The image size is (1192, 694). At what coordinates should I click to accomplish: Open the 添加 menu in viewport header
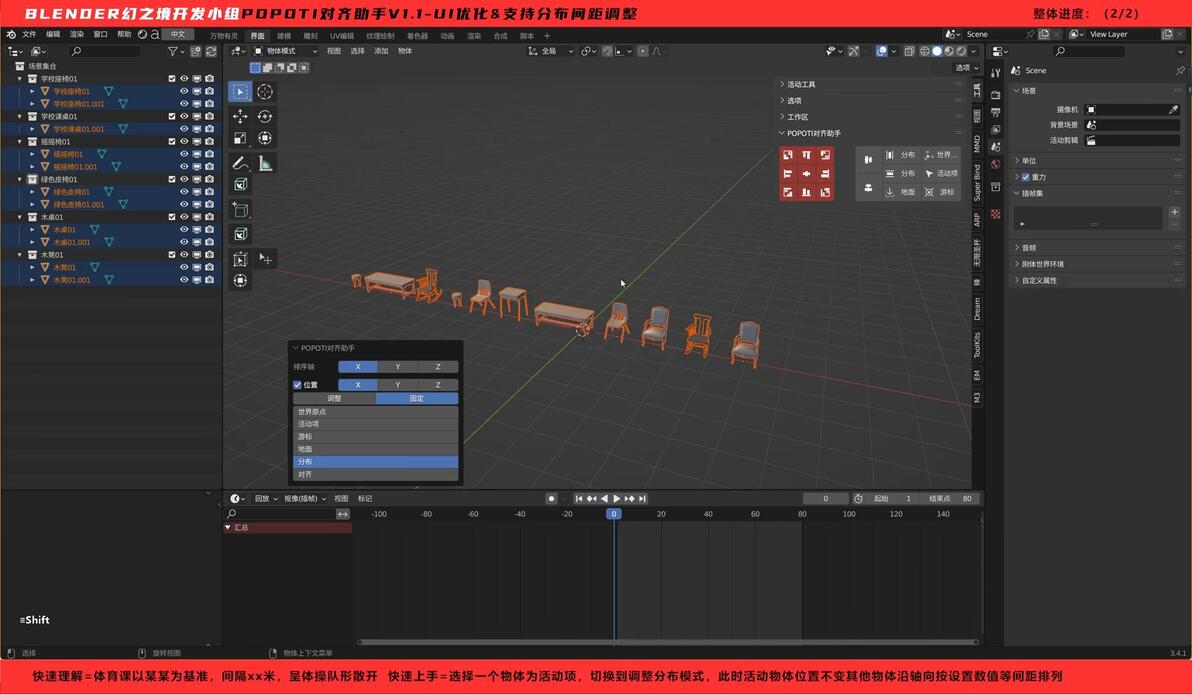click(x=381, y=51)
